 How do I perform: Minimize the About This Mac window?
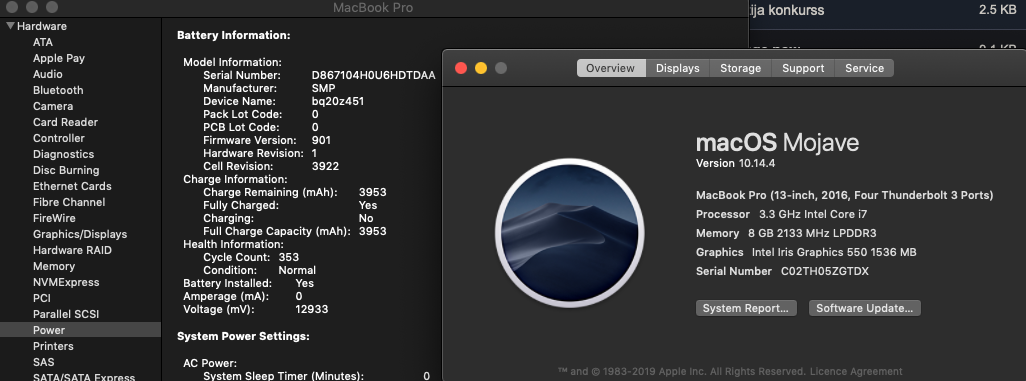coord(481,68)
